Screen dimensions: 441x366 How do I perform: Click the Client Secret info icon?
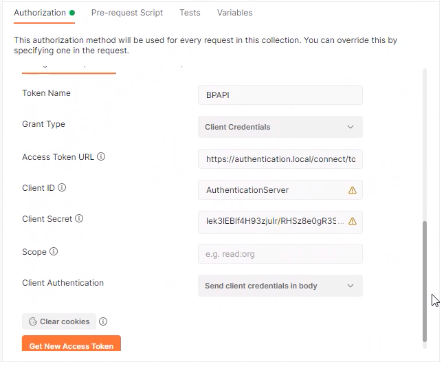(x=79, y=218)
